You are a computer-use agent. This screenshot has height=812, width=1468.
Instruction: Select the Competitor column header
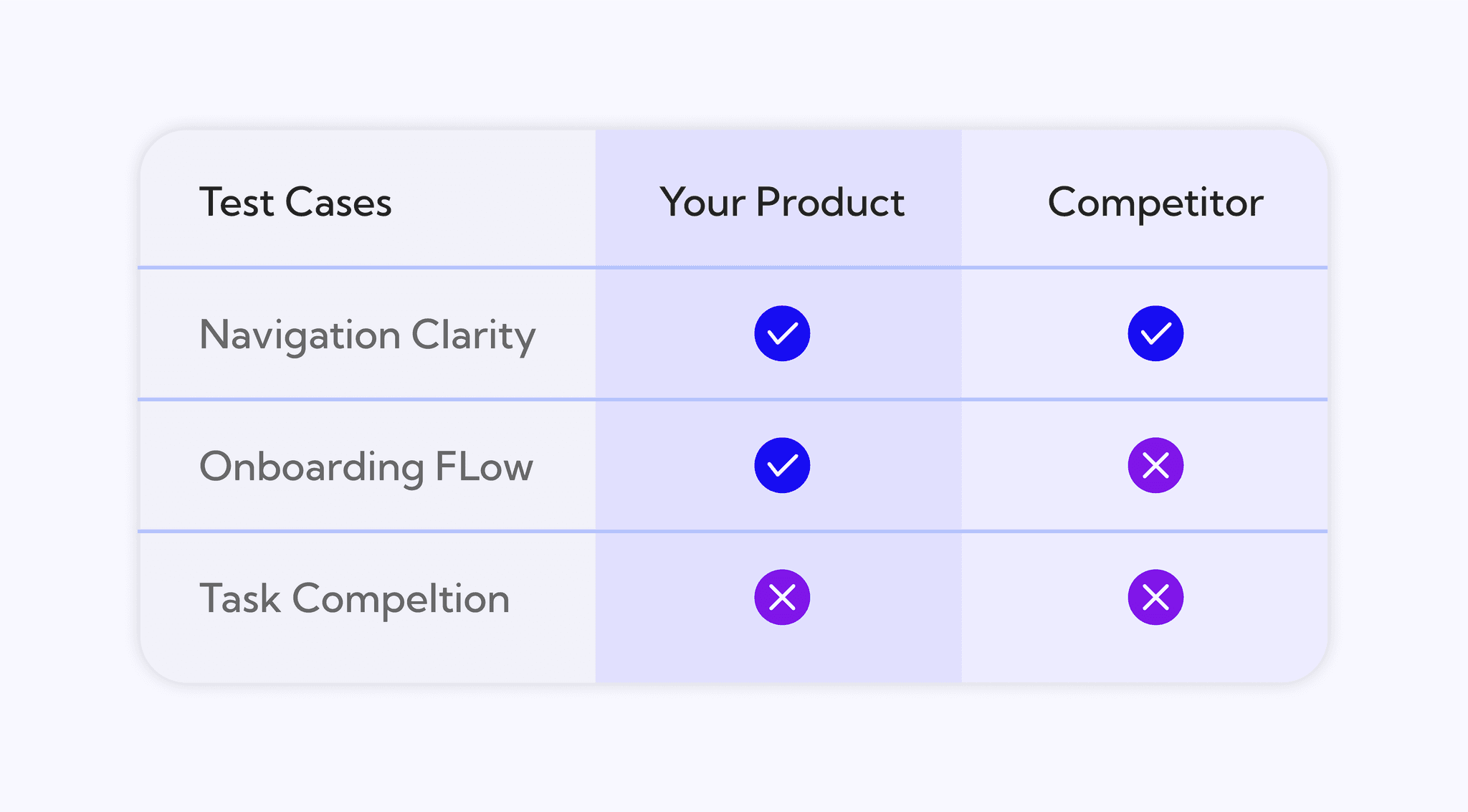1155,202
